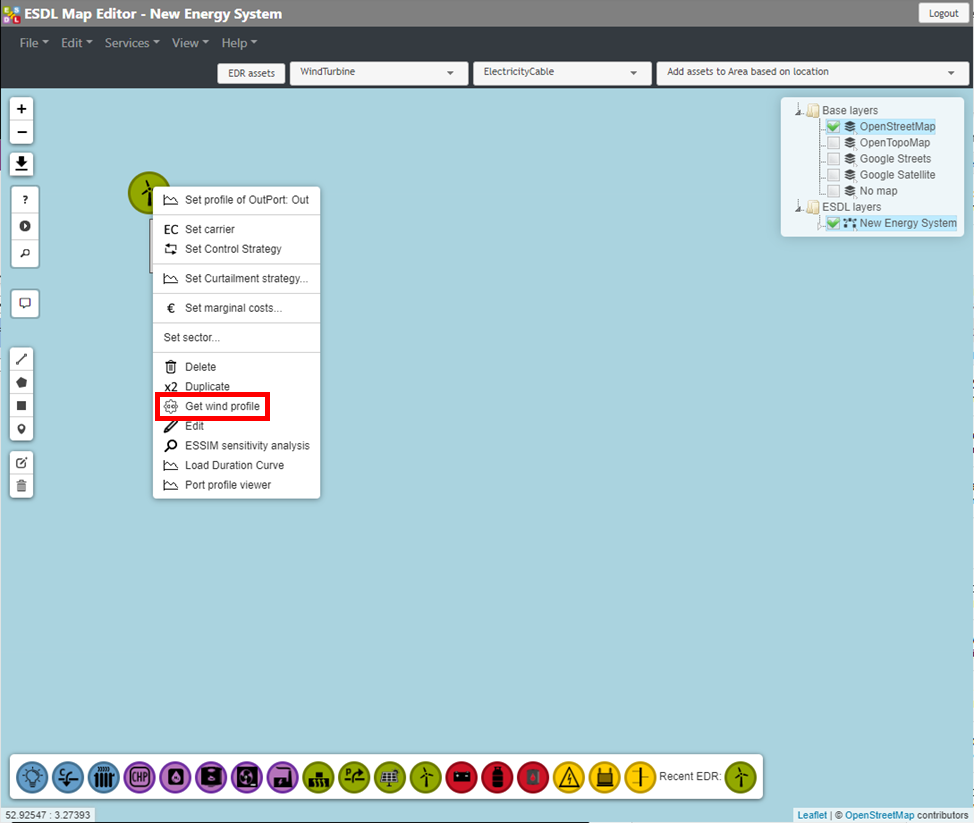Click the EDR assets button
The height and width of the screenshot is (823, 974).
pos(251,73)
